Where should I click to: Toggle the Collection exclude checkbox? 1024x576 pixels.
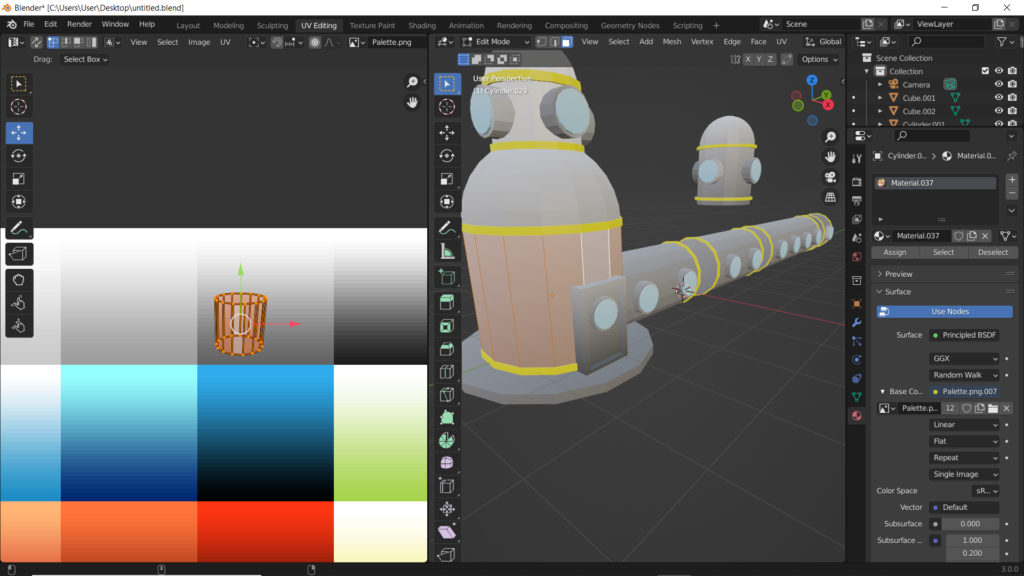pyautogui.click(x=985, y=71)
